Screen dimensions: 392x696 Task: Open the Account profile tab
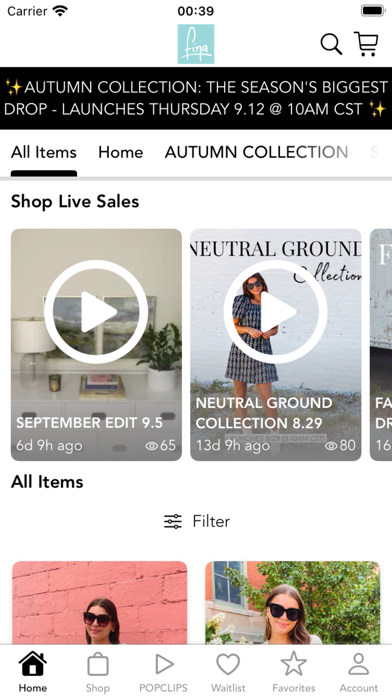[359, 672]
